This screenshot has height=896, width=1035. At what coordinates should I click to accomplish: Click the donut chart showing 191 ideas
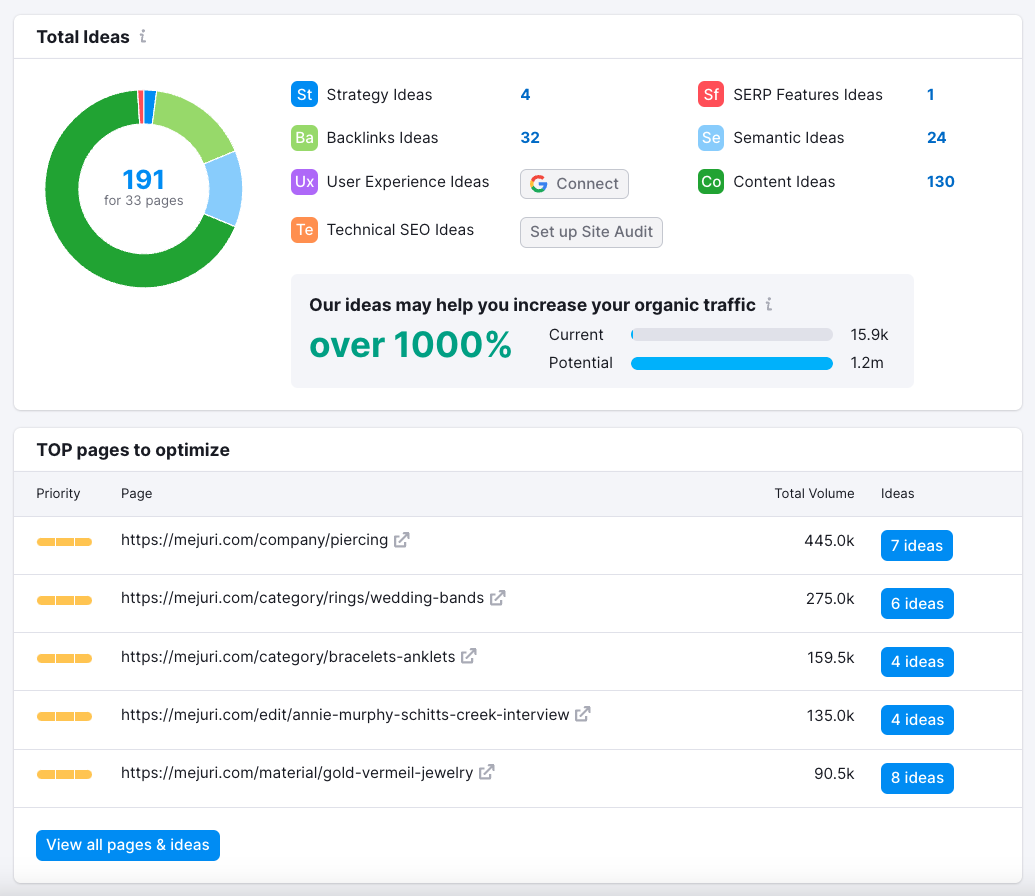(x=144, y=188)
